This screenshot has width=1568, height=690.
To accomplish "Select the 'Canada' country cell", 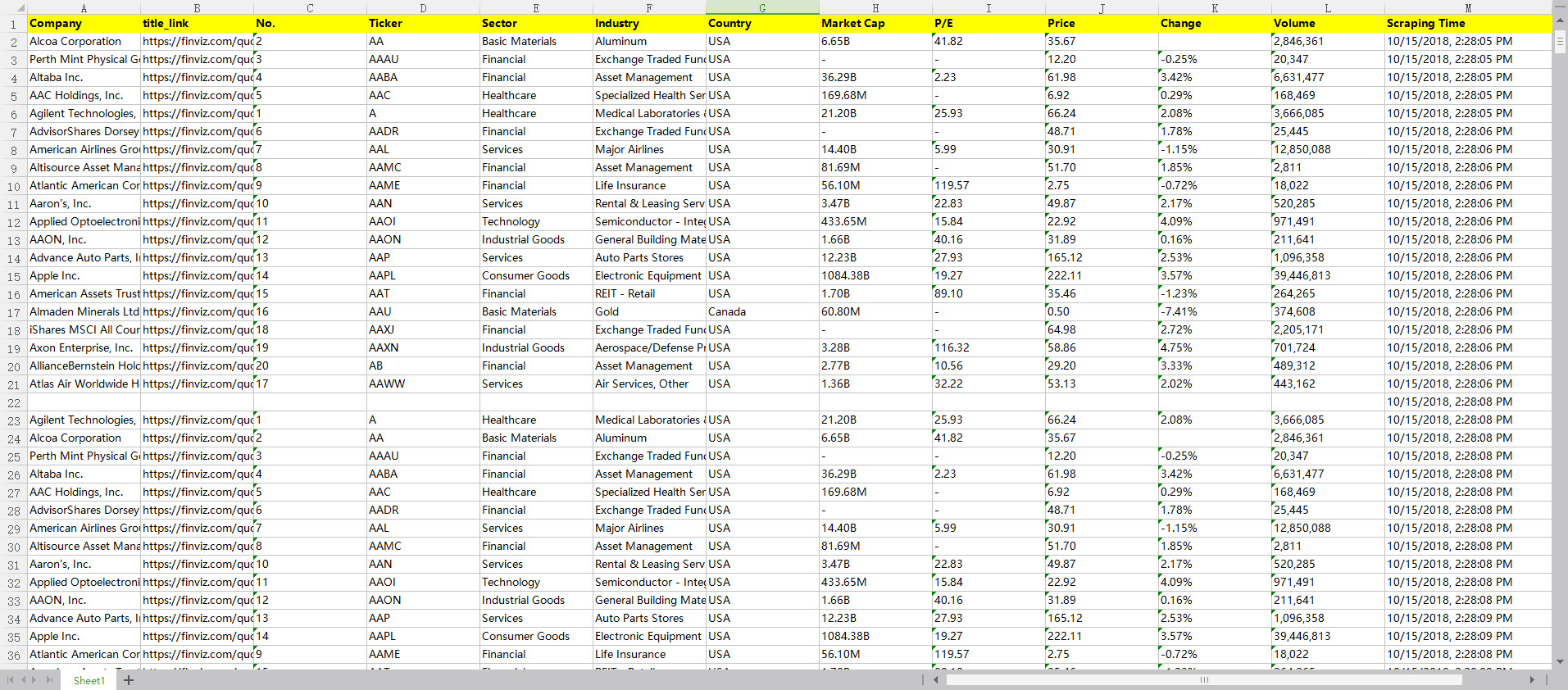I will click(762, 312).
